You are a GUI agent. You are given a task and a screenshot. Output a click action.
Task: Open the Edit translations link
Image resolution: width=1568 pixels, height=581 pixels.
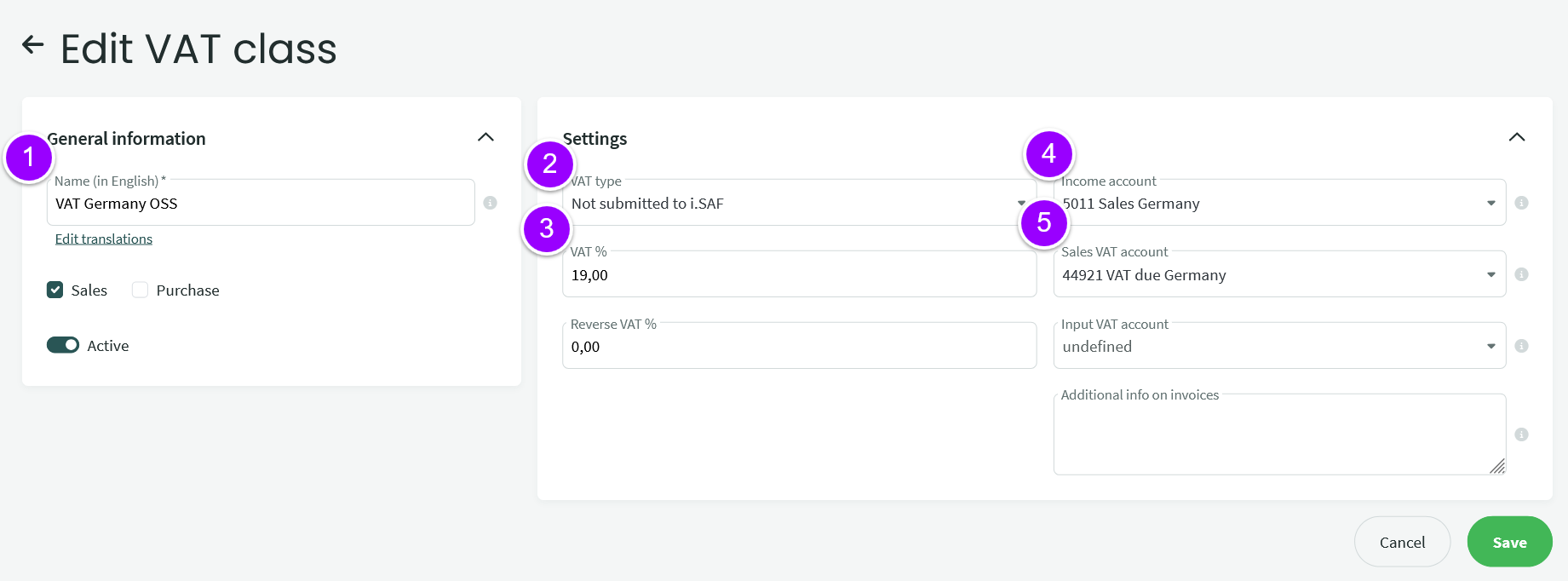click(x=104, y=239)
